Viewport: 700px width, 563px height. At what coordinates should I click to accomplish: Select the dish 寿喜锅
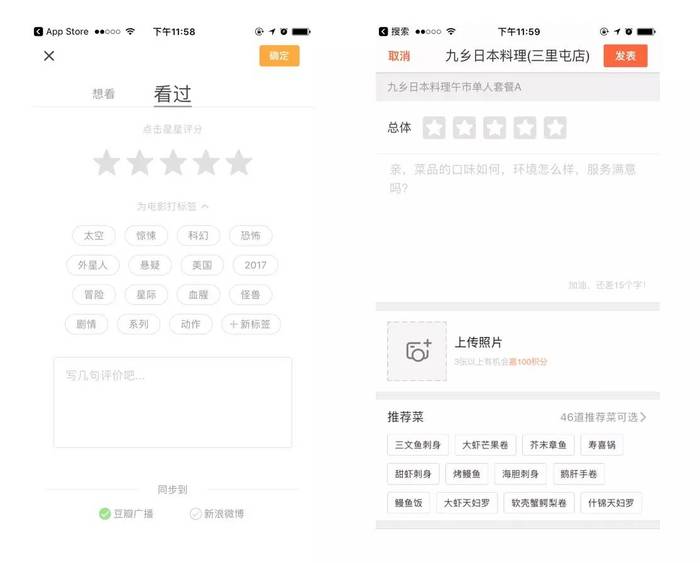click(x=602, y=445)
